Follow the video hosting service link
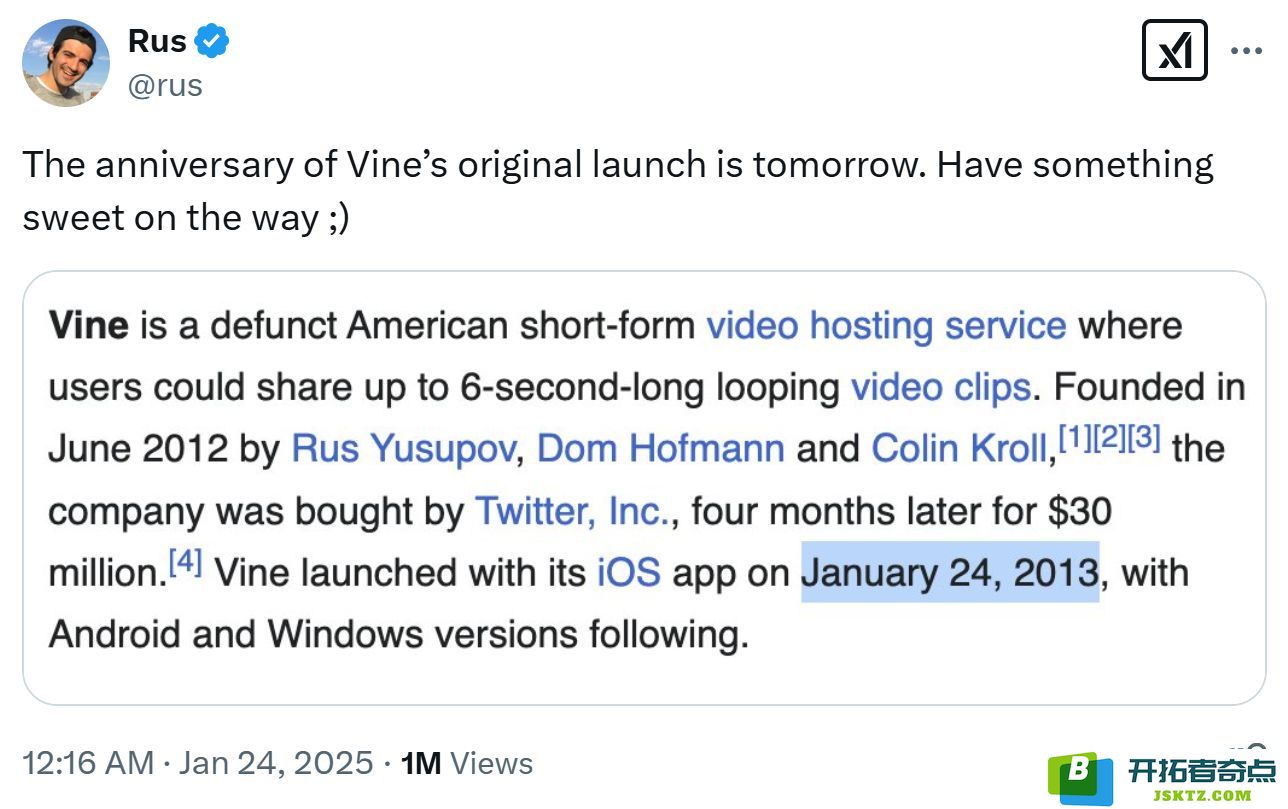1288x809 pixels. point(886,326)
